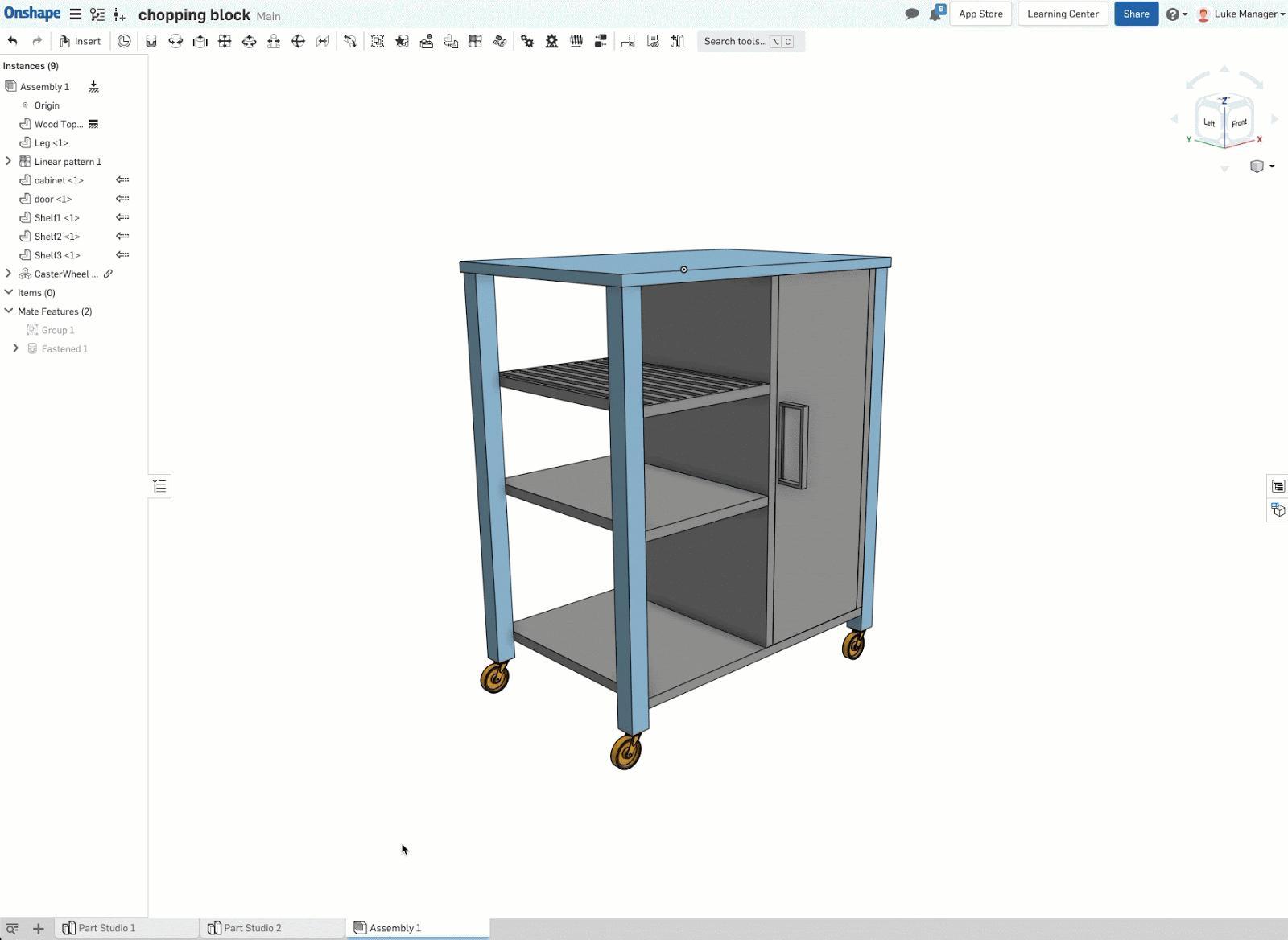Open the Learning Center
The width and height of the screenshot is (1288, 940).
[1062, 14]
